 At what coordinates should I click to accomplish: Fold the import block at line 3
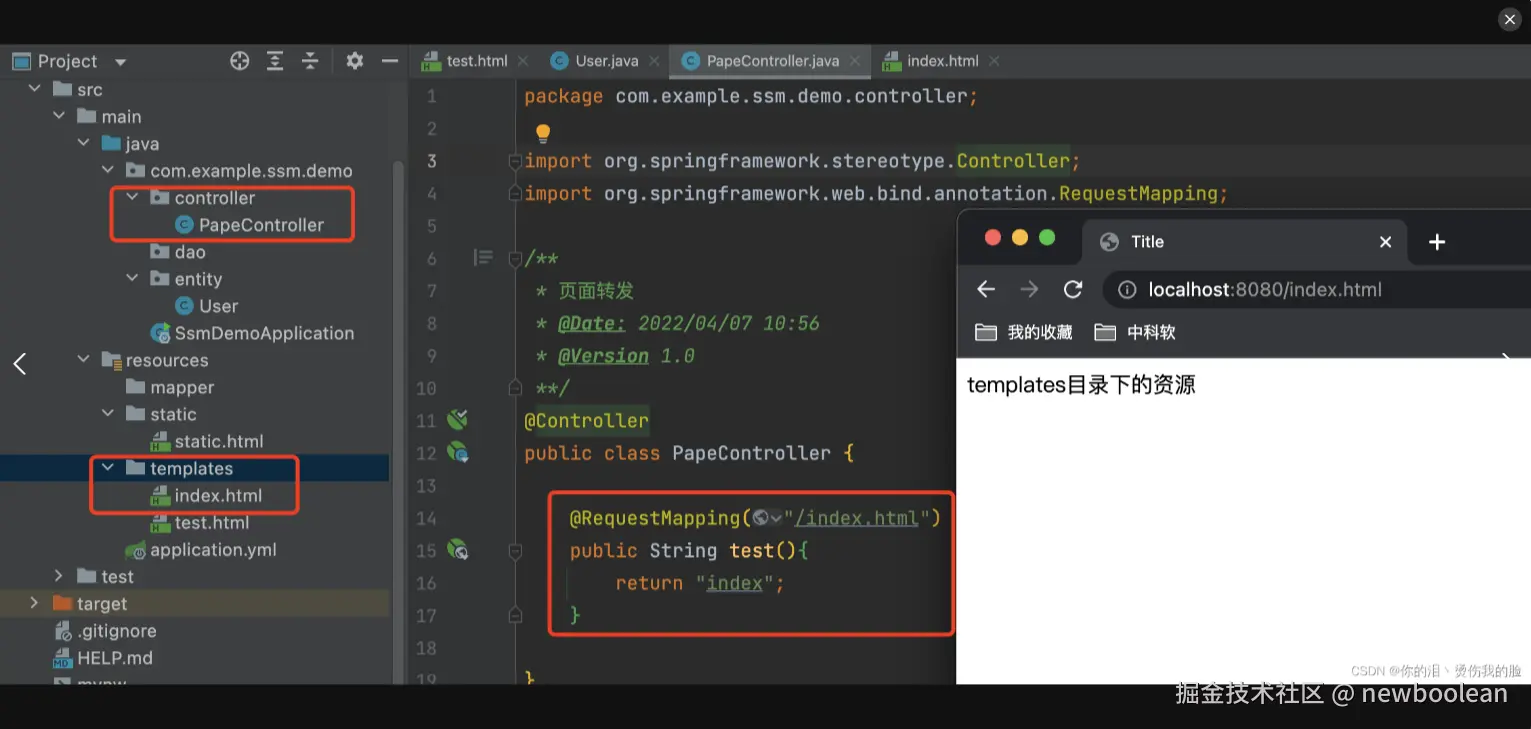pos(515,161)
